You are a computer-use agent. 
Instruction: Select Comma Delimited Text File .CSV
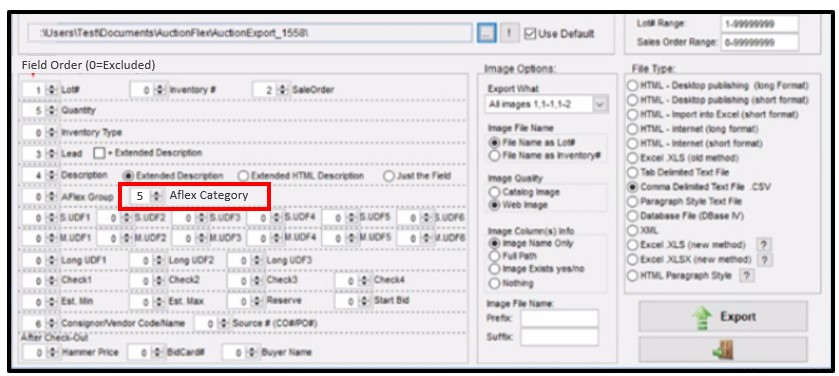(633, 187)
